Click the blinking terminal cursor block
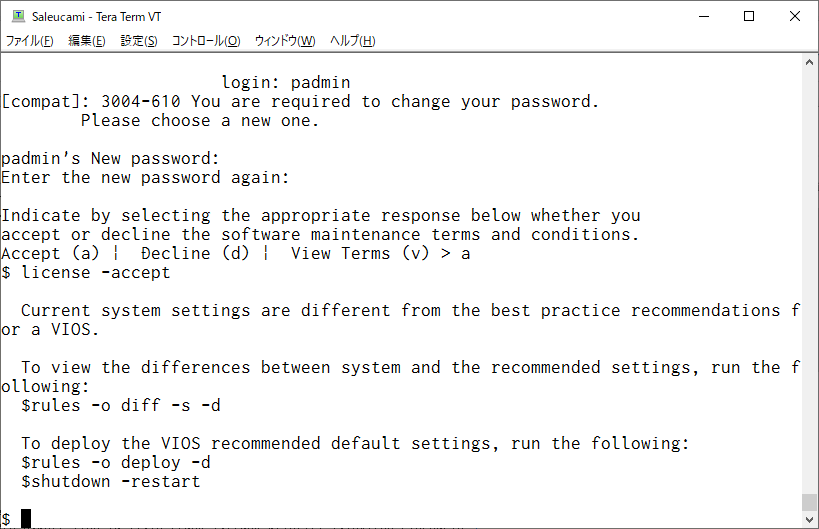The width and height of the screenshot is (819, 529). pos(26,519)
